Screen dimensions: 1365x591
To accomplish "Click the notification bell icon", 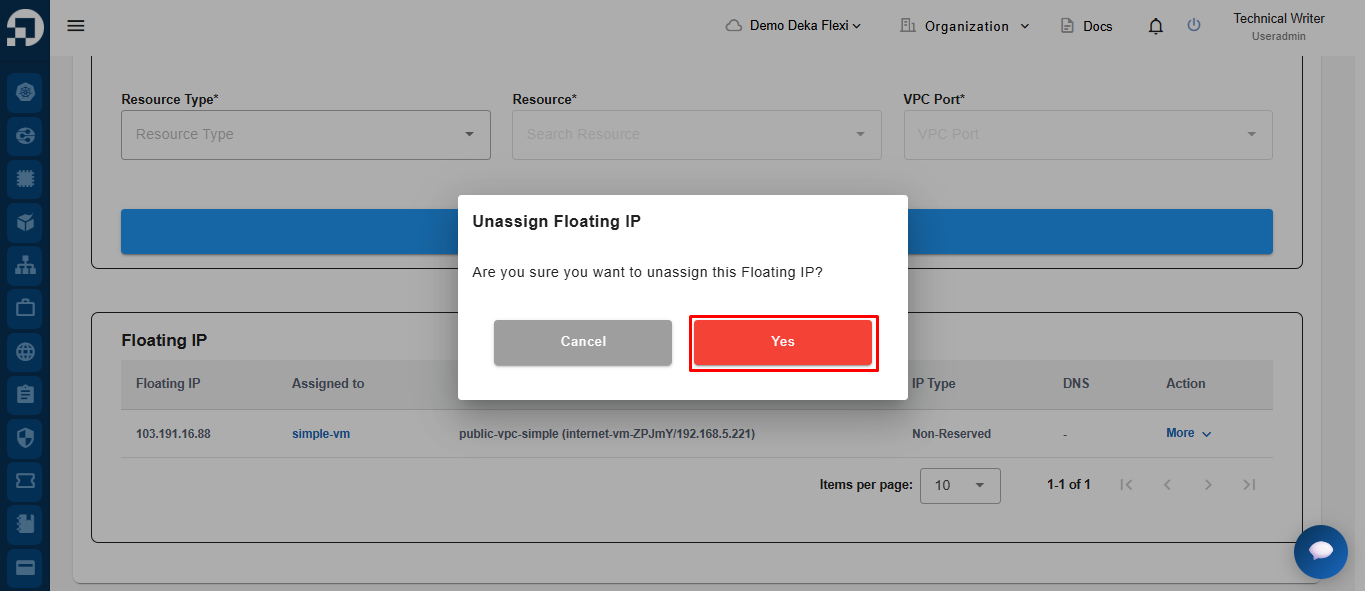I will tap(1156, 27).
